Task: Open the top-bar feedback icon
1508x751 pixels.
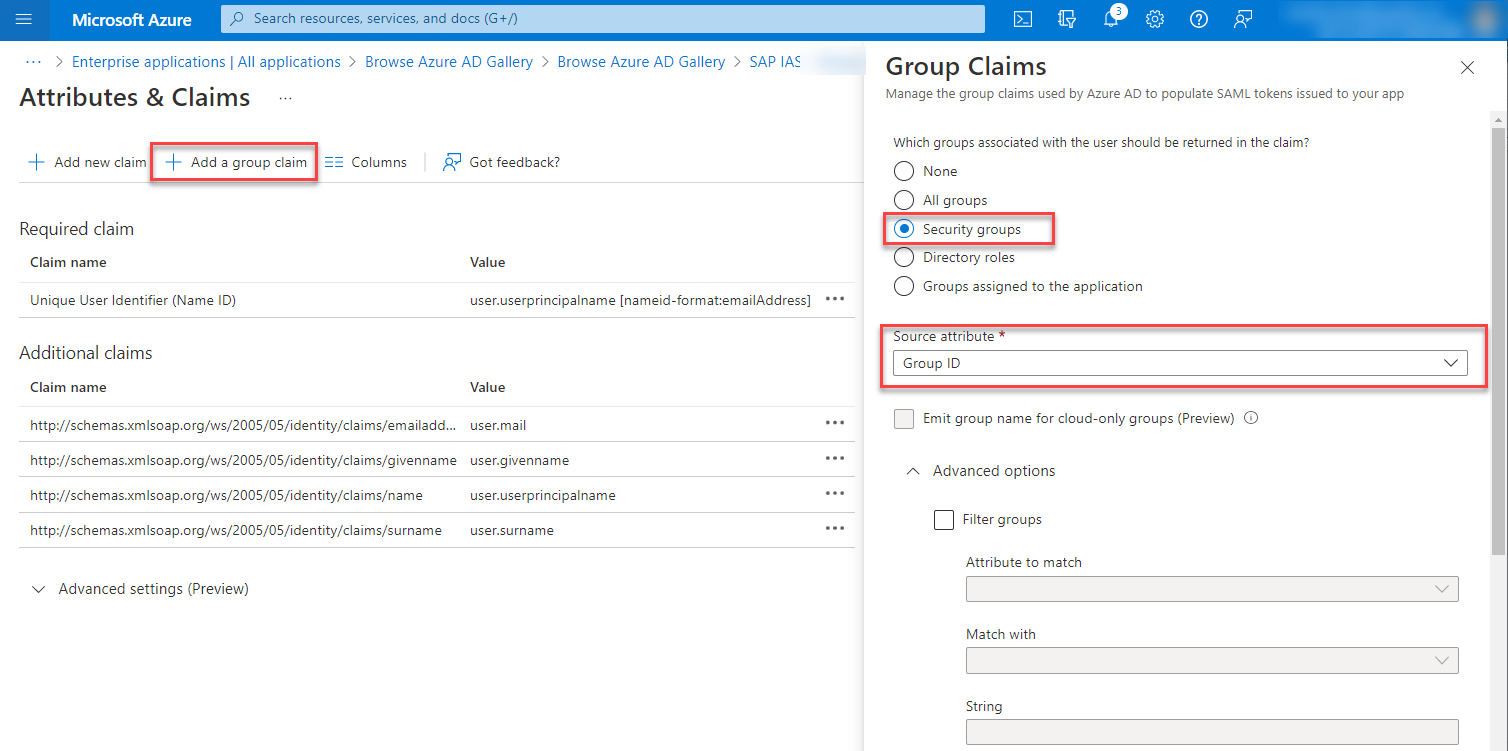Action: click(x=1243, y=19)
